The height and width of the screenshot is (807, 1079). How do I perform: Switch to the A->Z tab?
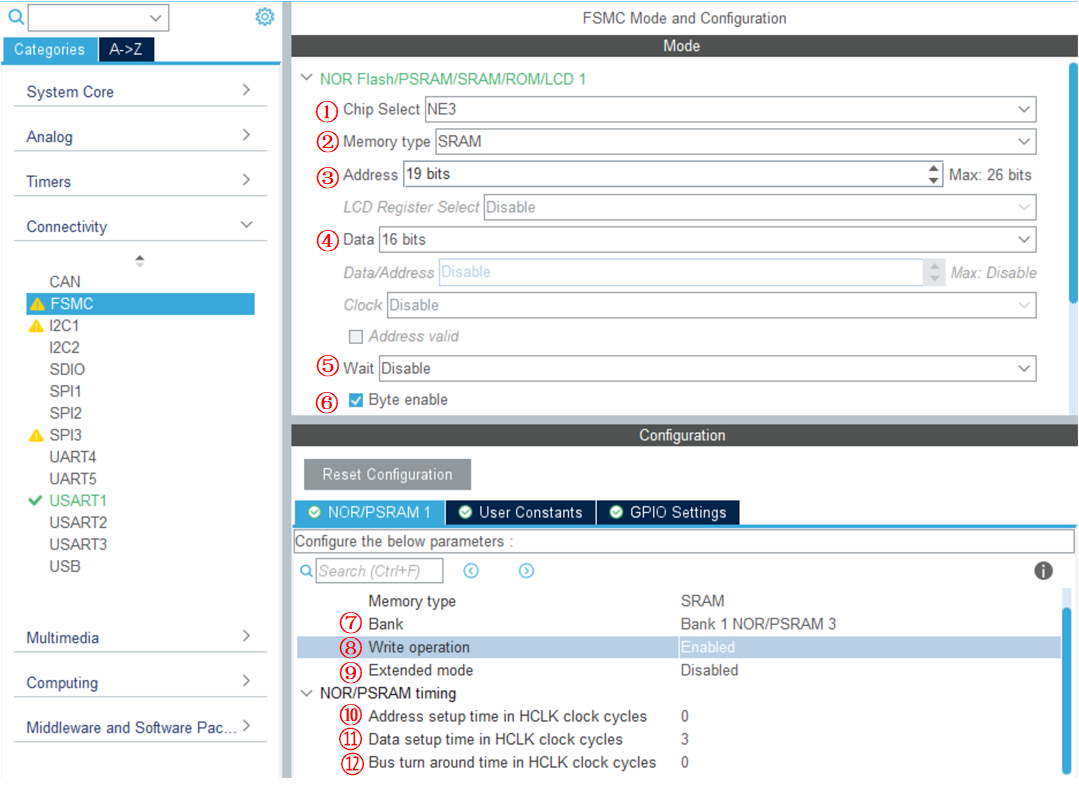tap(126, 49)
